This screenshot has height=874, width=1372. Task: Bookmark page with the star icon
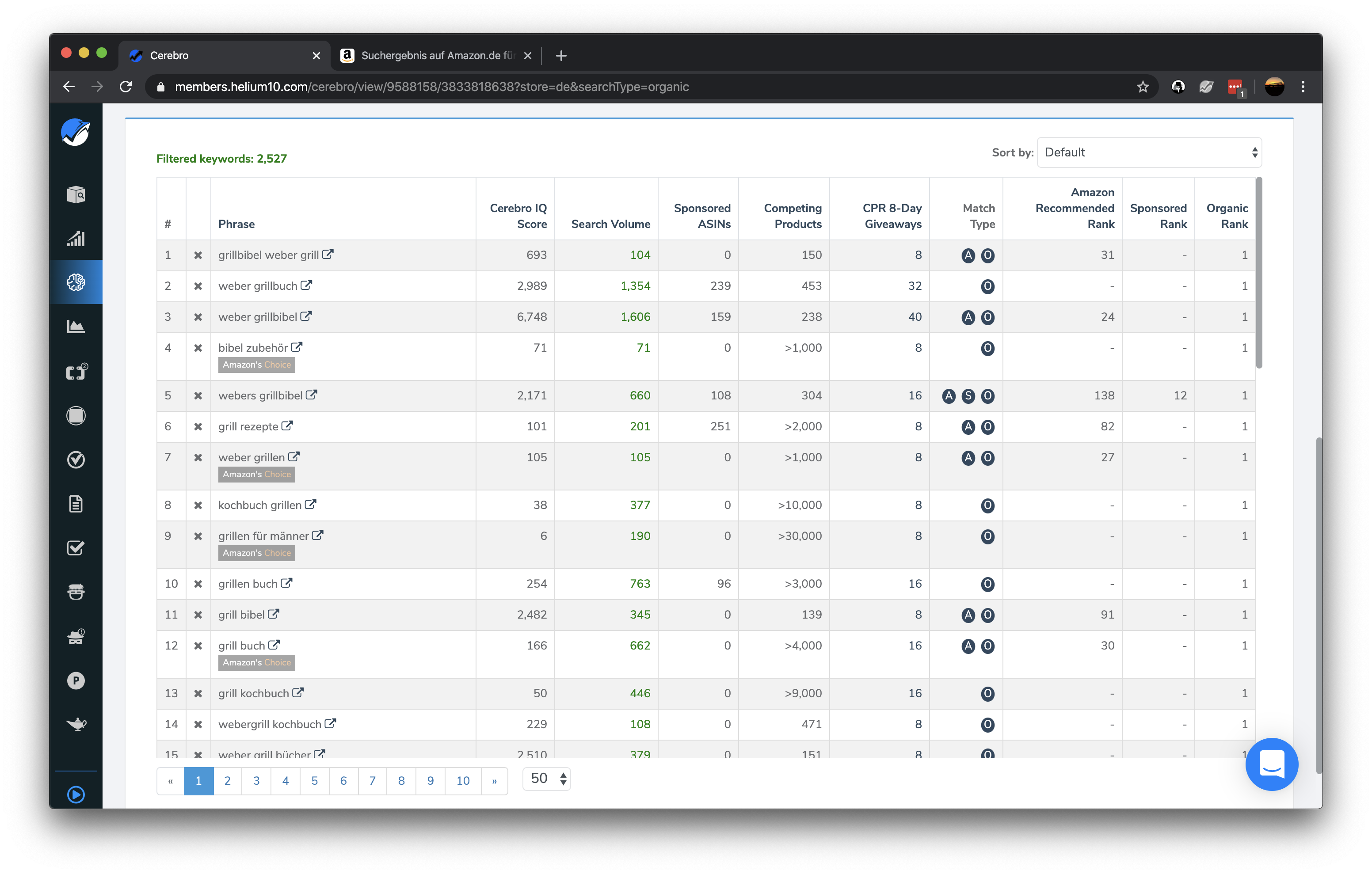[1143, 87]
